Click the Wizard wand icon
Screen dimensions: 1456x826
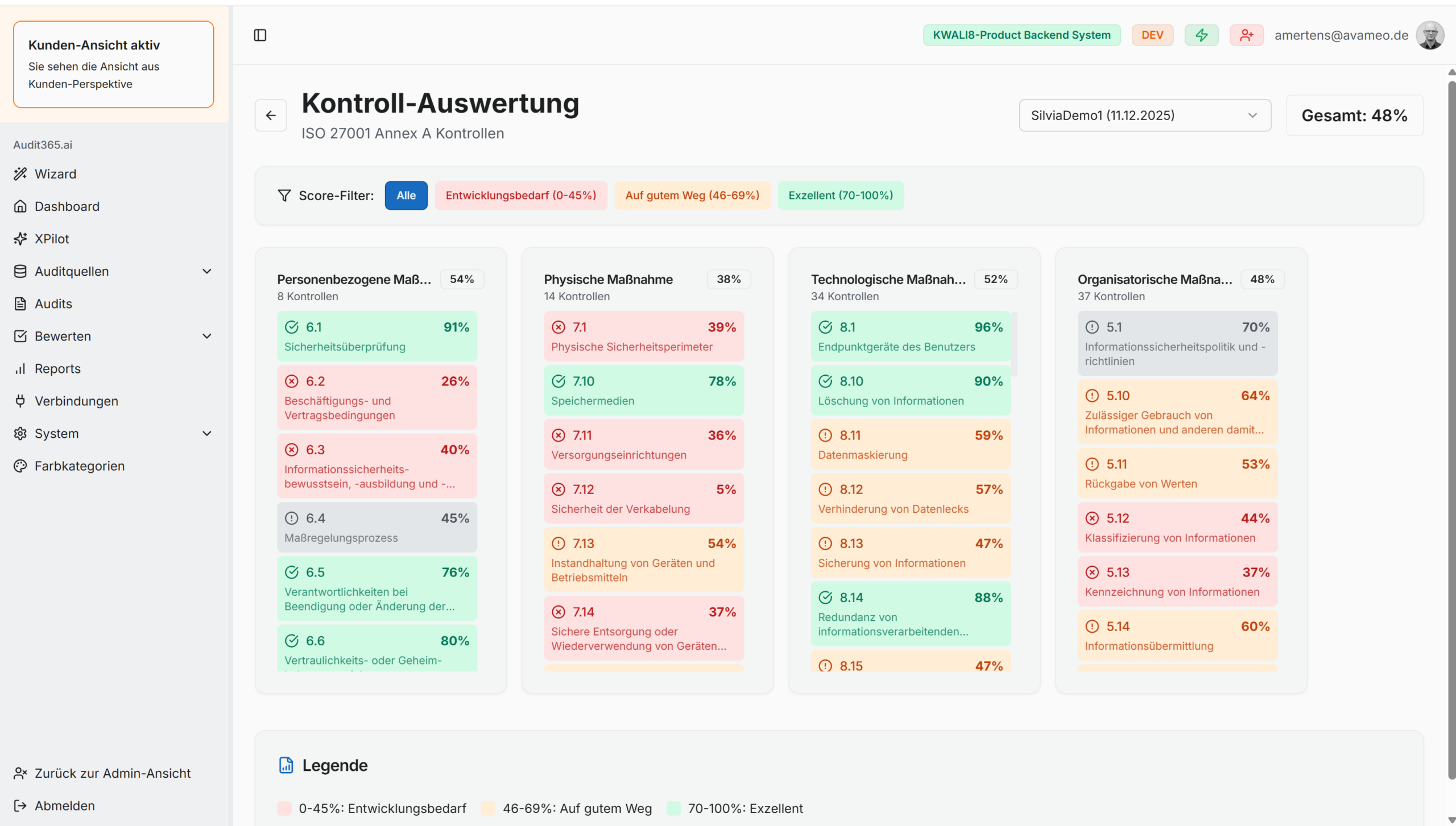[x=20, y=174]
